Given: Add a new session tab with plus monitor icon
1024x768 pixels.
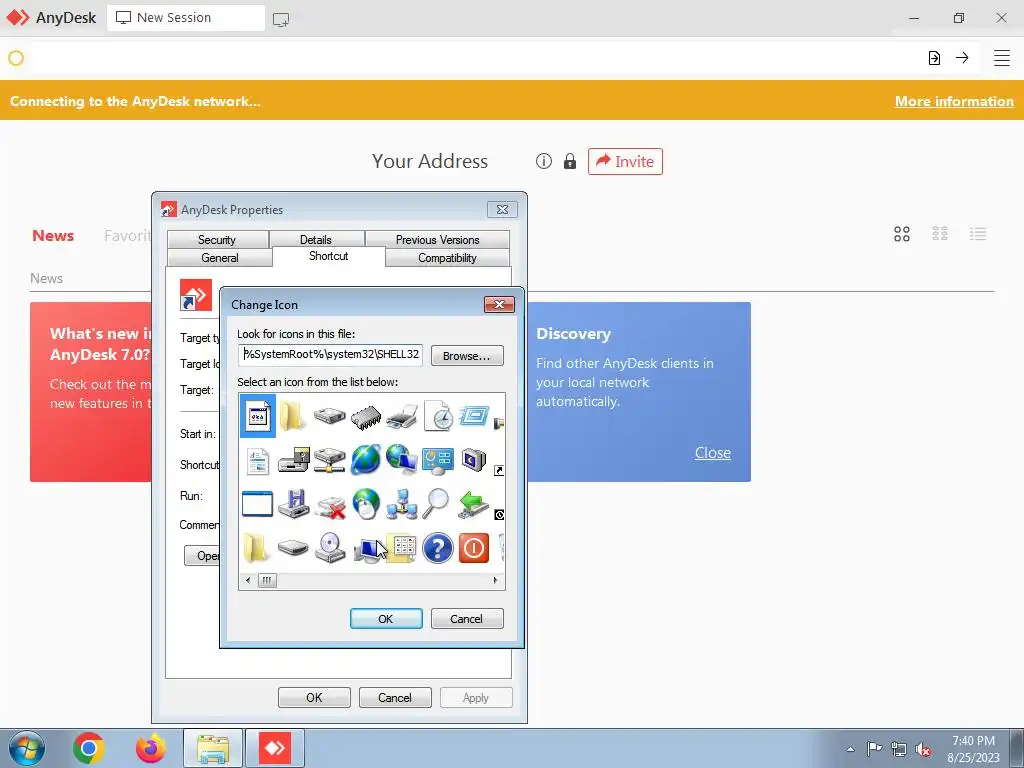Looking at the screenshot, I should [x=281, y=20].
